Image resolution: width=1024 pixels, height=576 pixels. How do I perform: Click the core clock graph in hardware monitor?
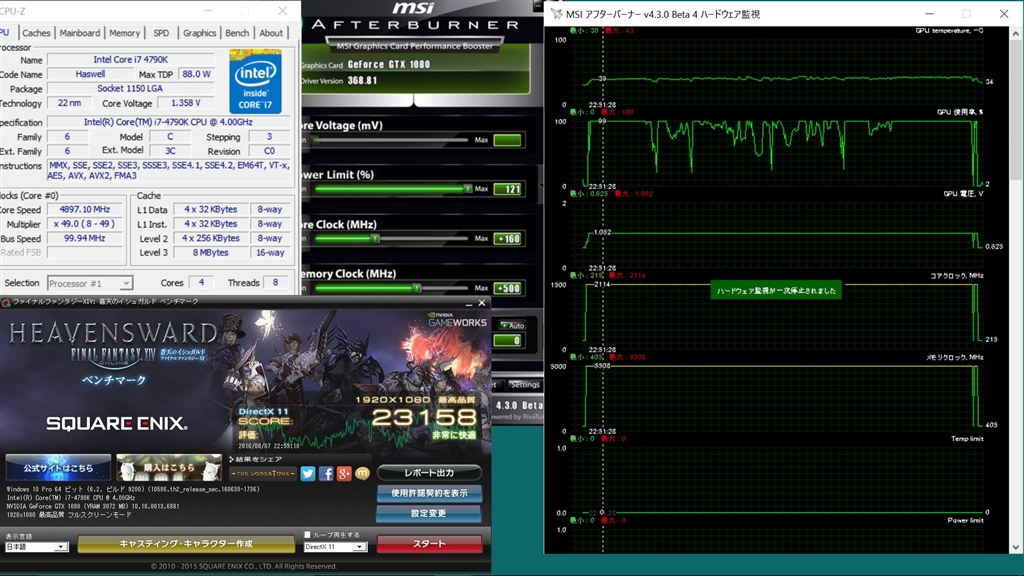tap(777, 317)
